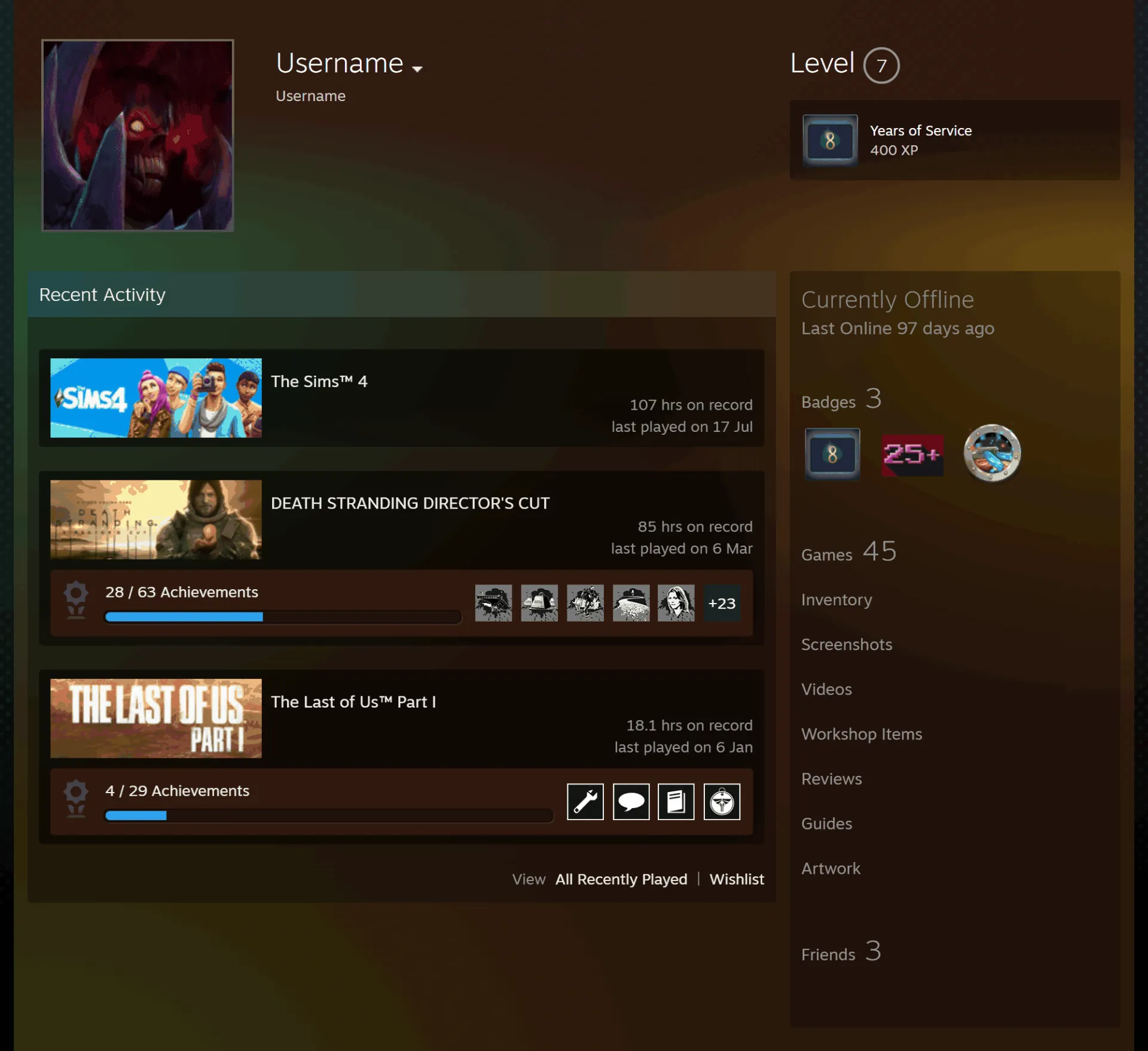
Task: Open the Screenshots section
Action: click(x=847, y=645)
